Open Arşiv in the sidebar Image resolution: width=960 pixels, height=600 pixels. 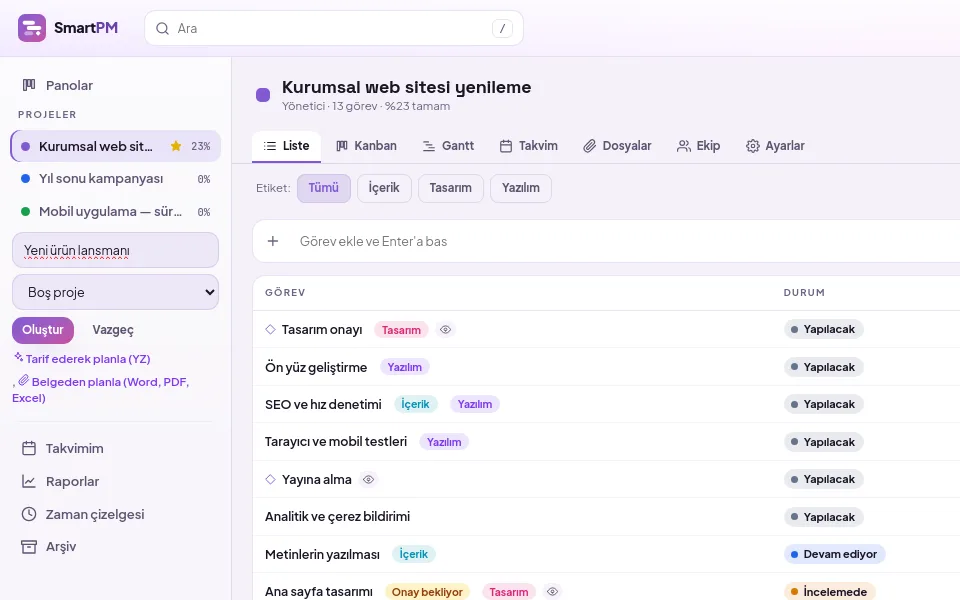click(49, 547)
